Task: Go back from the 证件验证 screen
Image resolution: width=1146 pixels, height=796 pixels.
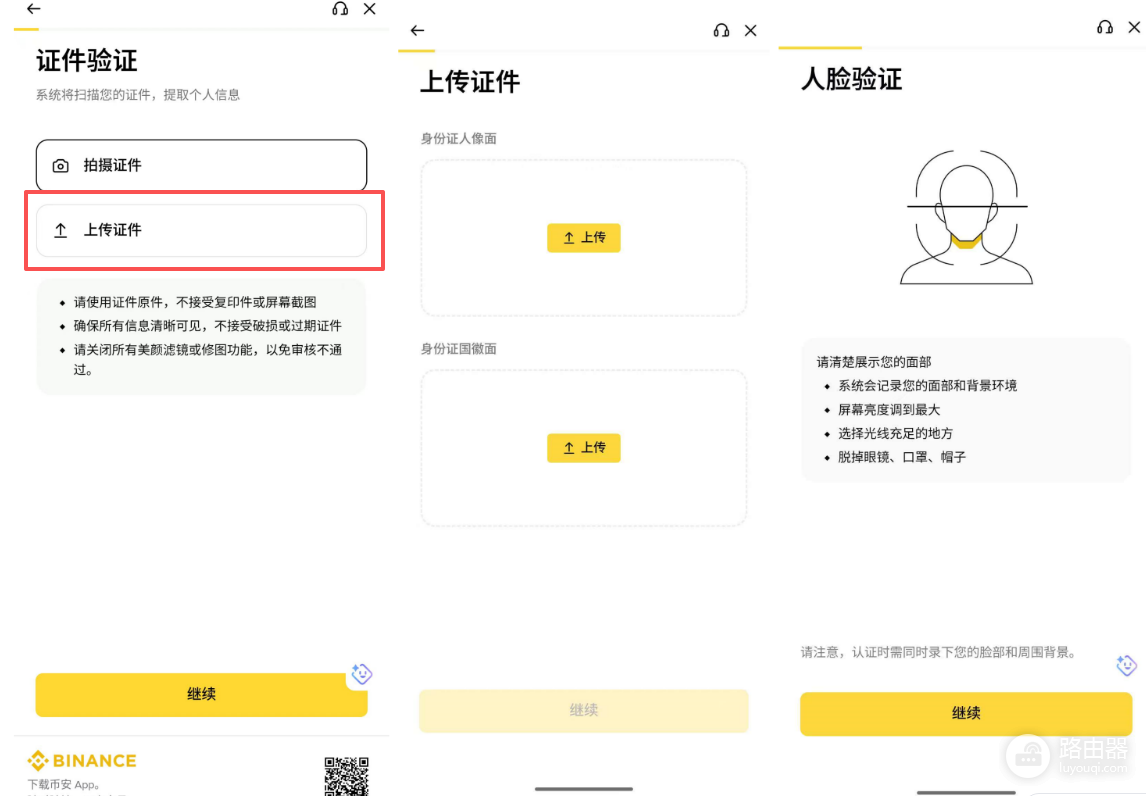Action: [34, 9]
